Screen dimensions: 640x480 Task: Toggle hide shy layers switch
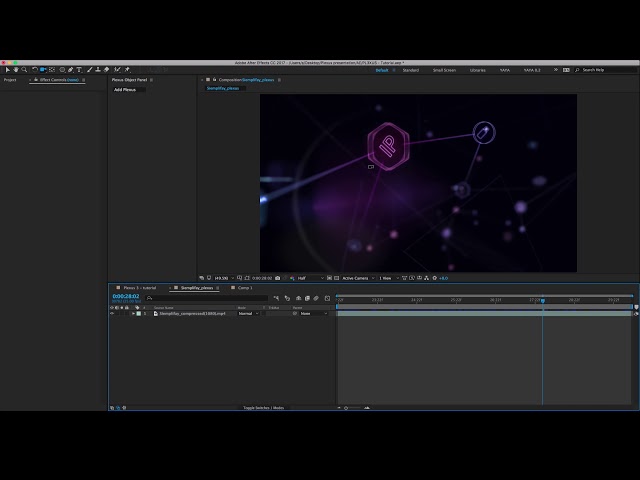tap(298, 298)
